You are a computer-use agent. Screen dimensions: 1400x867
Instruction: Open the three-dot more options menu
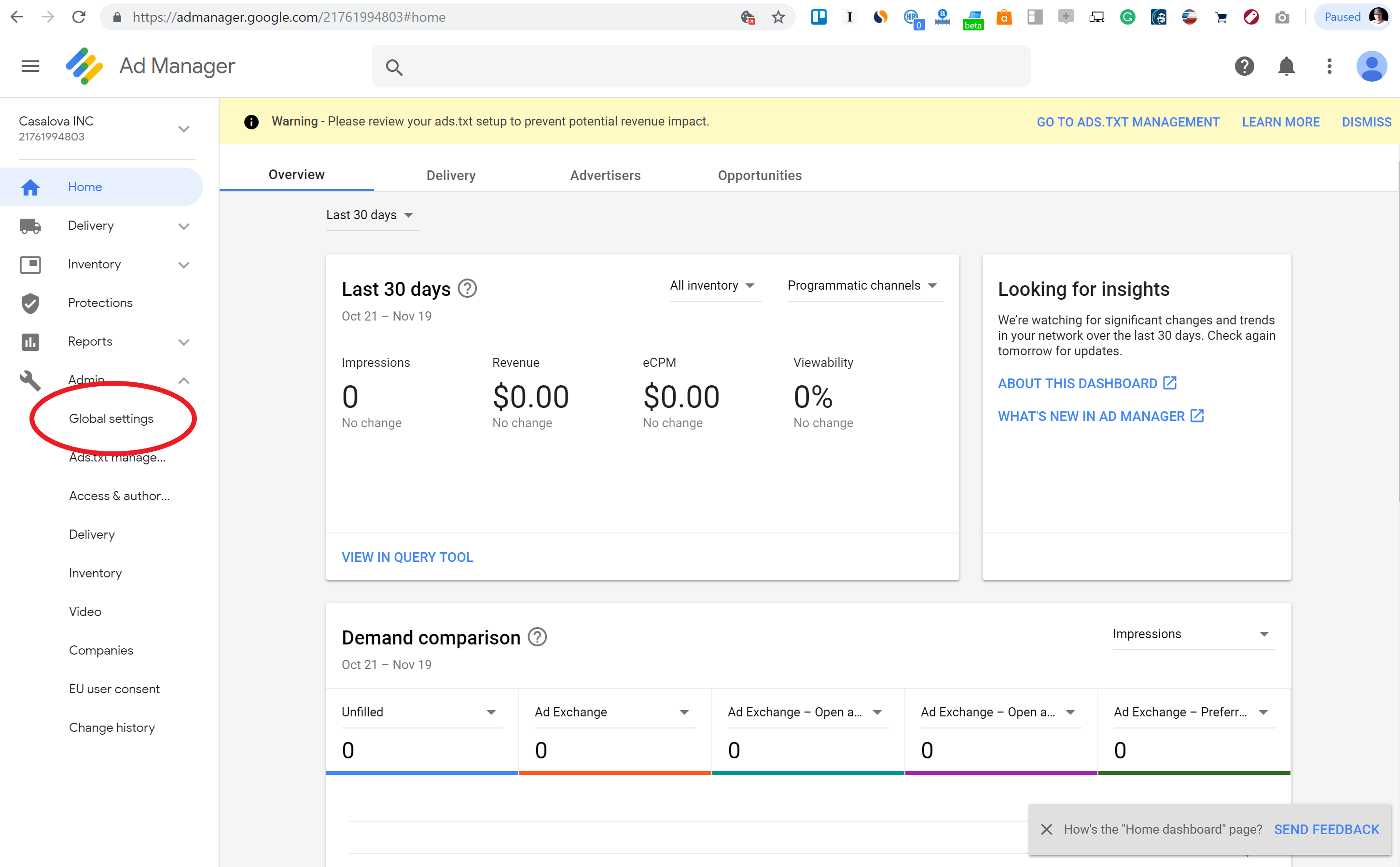pyautogui.click(x=1330, y=67)
